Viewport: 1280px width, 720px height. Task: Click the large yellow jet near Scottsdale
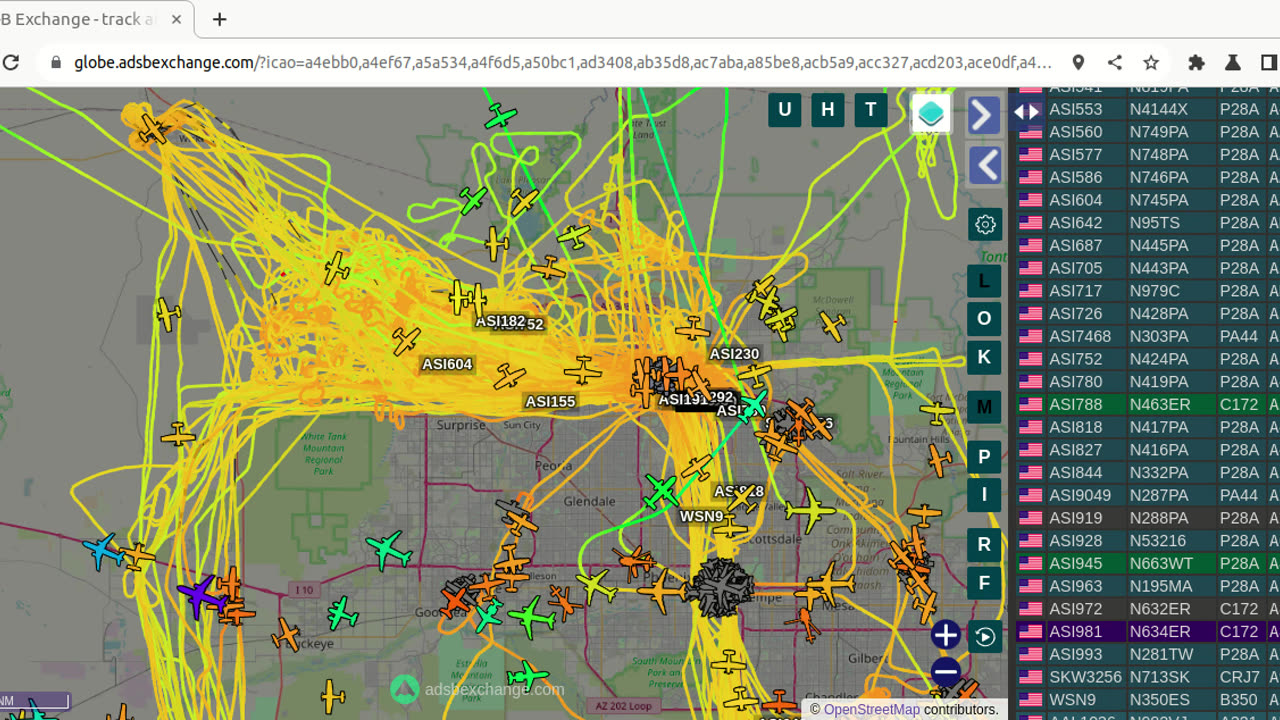tap(810, 511)
